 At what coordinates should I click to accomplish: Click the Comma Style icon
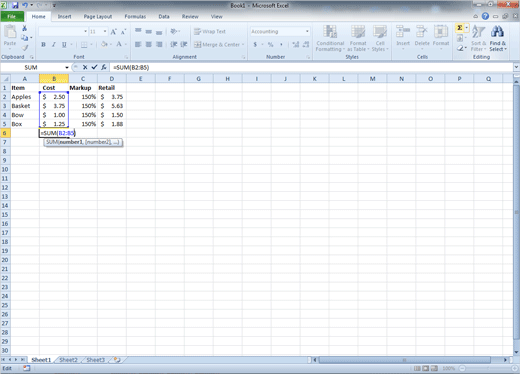tap(281, 44)
